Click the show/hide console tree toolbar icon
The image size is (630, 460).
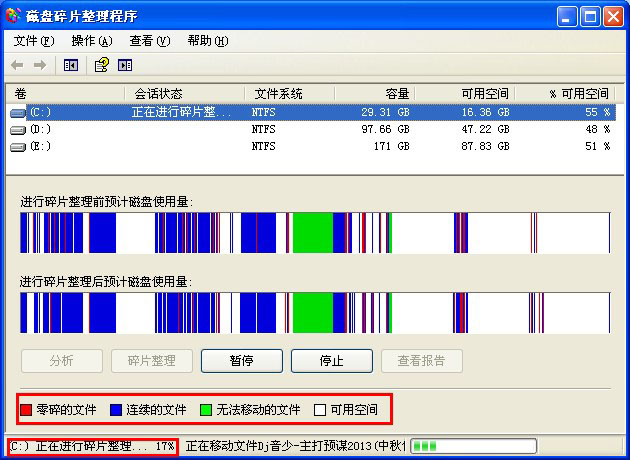(x=71, y=65)
